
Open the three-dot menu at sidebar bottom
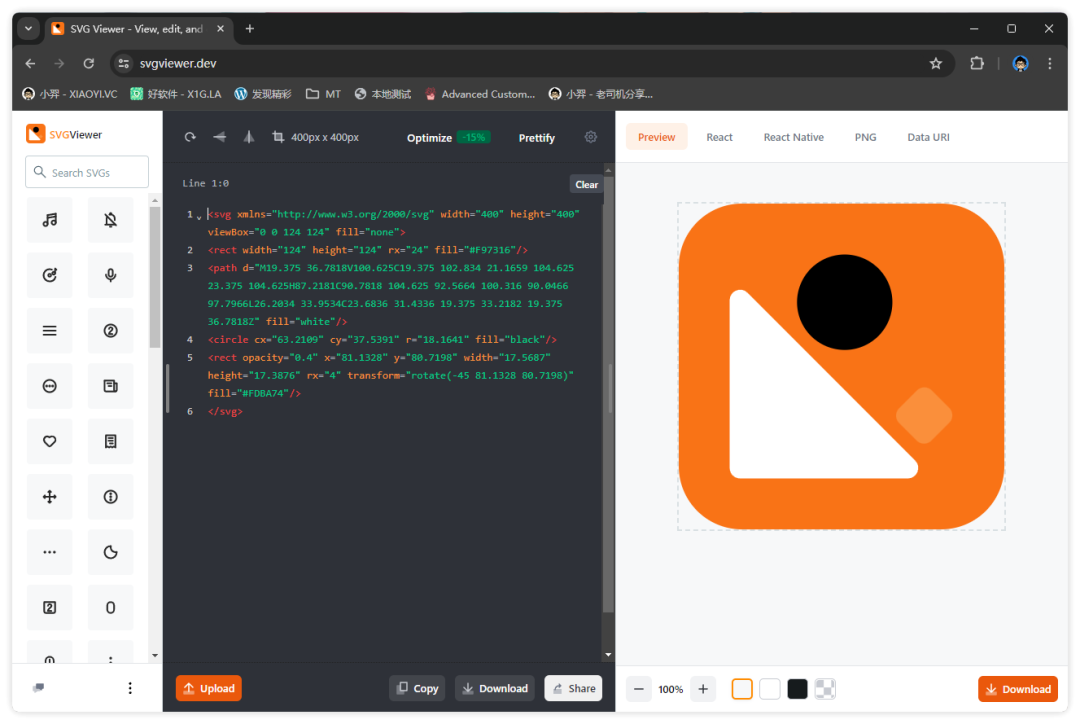pyautogui.click(x=130, y=688)
